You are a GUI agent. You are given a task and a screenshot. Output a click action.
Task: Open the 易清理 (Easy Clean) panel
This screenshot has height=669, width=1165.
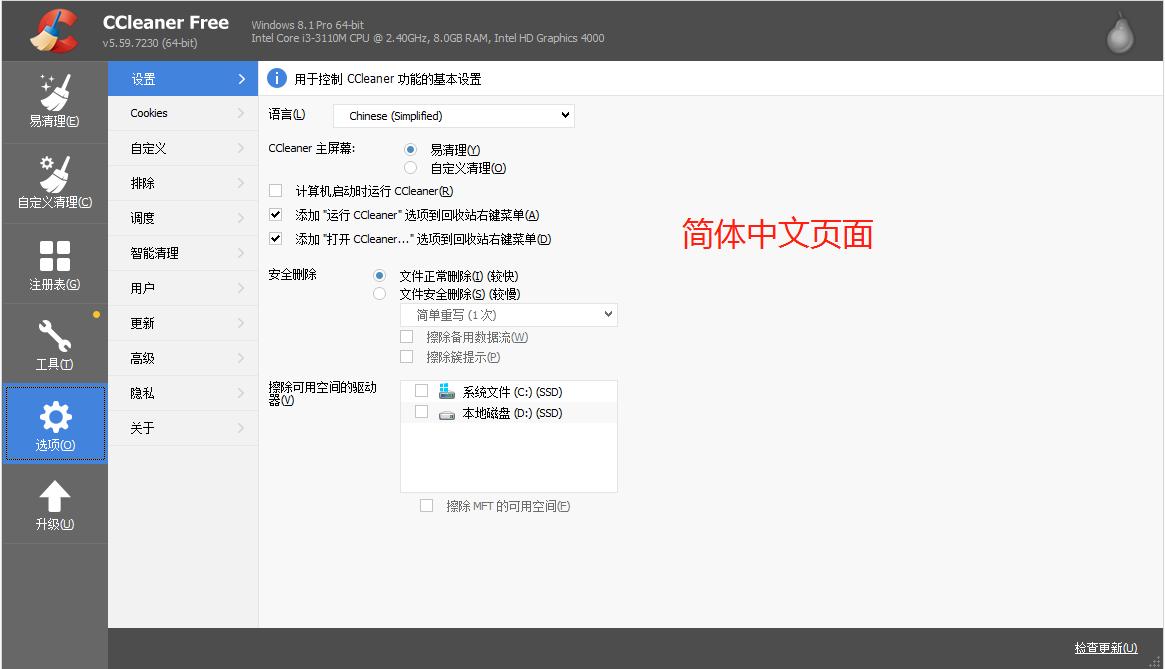point(55,100)
